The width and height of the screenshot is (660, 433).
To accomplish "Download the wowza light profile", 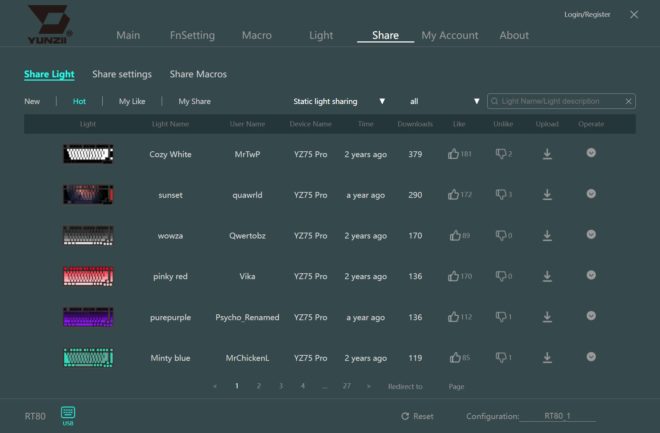I will tap(547, 236).
